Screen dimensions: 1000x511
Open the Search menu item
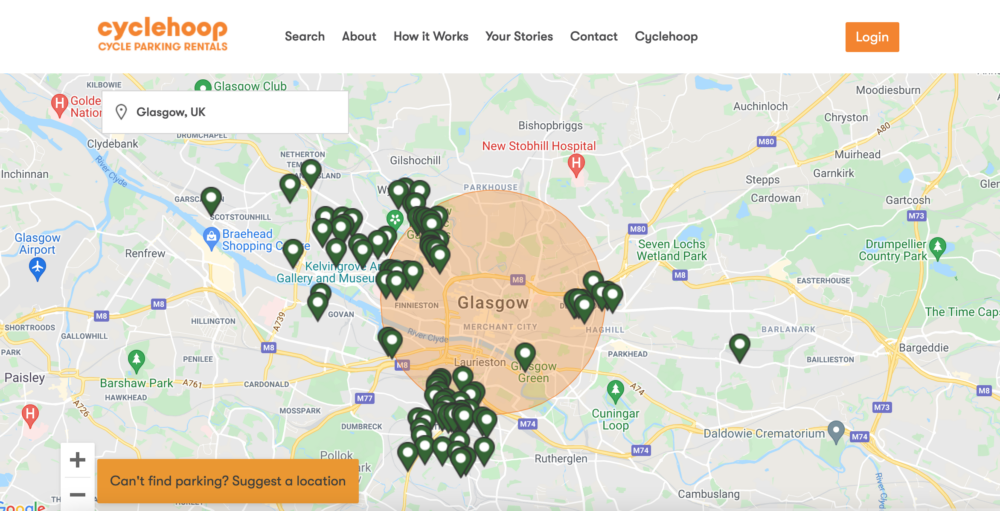coord(305,36)
